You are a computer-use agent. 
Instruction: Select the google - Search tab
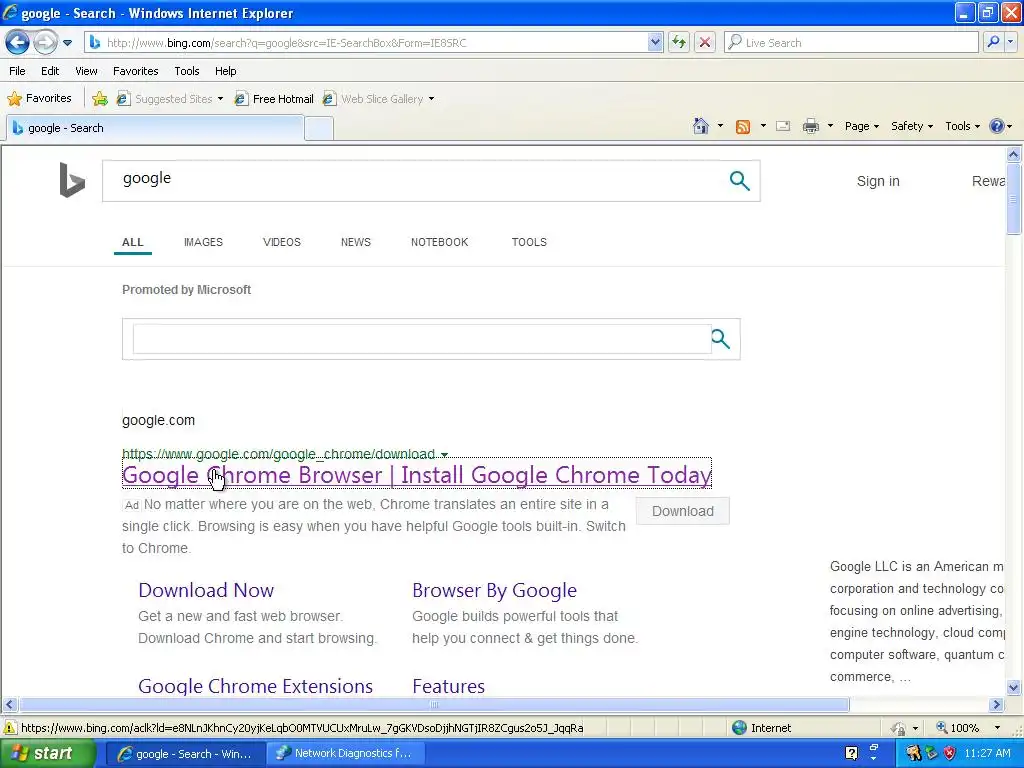point(155,128)
